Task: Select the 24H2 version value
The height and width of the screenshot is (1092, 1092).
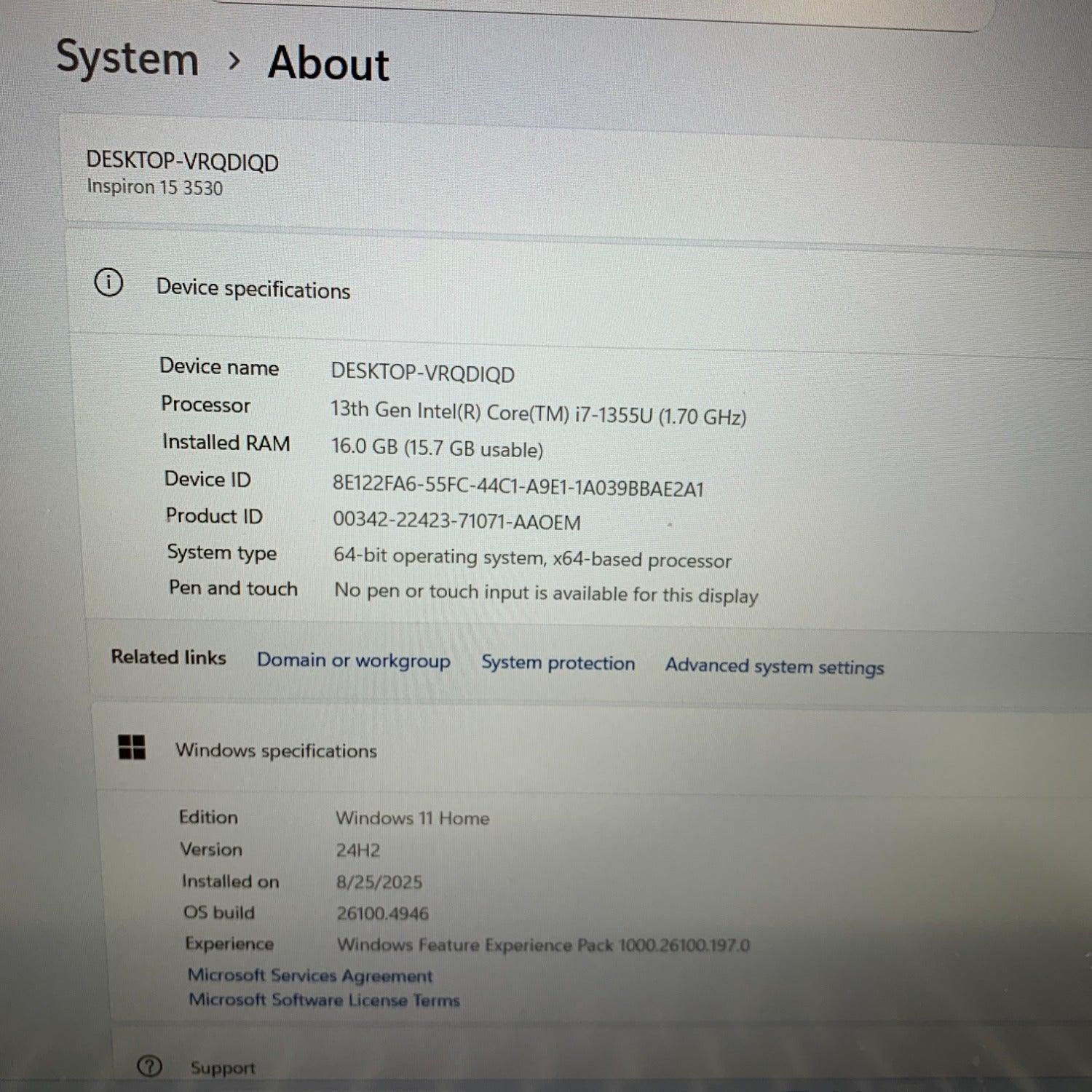Action: pos(358,850)
